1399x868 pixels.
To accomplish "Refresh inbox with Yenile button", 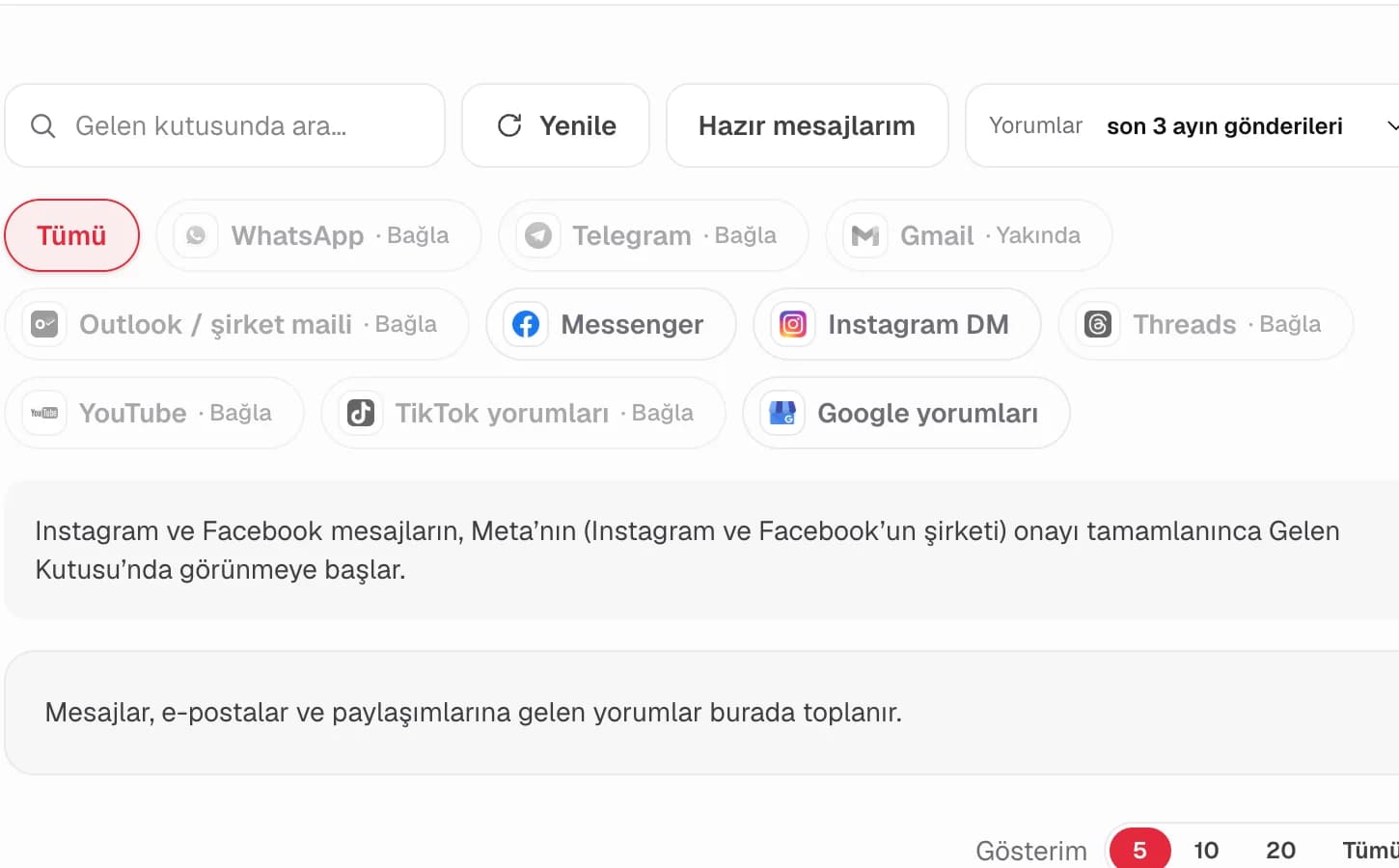I will click(556, 125).
